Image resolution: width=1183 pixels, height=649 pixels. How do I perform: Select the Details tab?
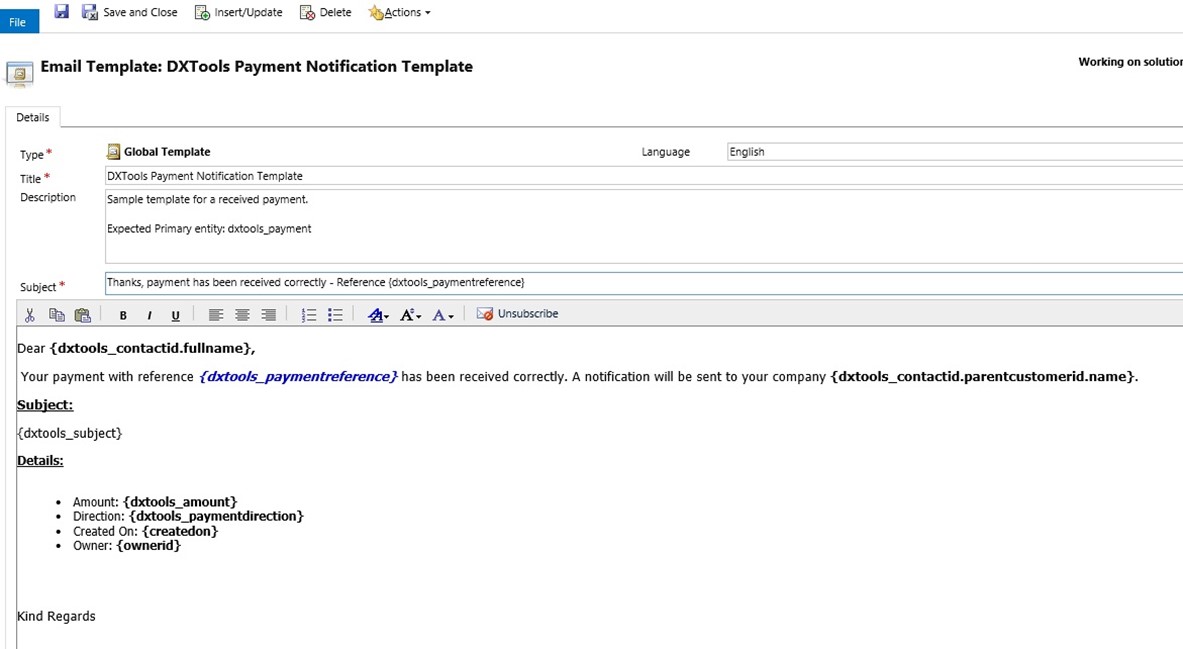tap(32, 117)
